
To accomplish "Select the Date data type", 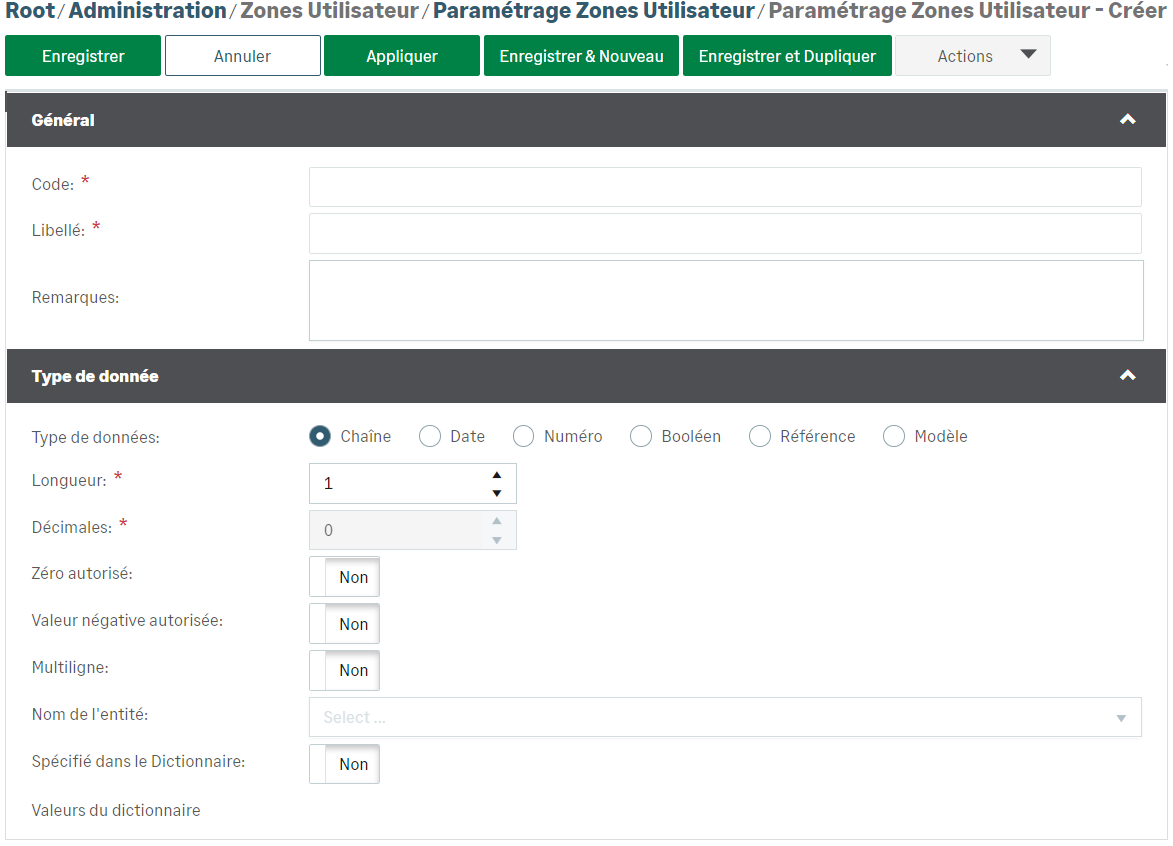I will tap(430, 436).
